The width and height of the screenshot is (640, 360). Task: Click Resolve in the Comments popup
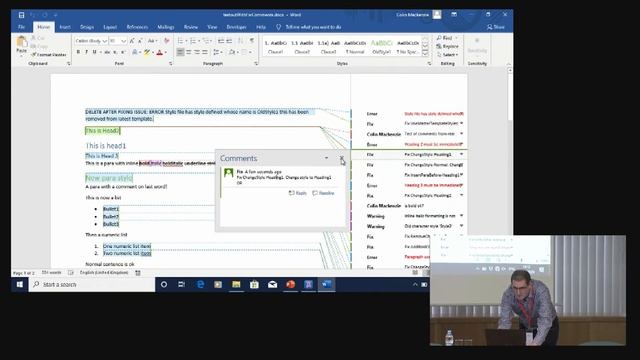point(323,193)
